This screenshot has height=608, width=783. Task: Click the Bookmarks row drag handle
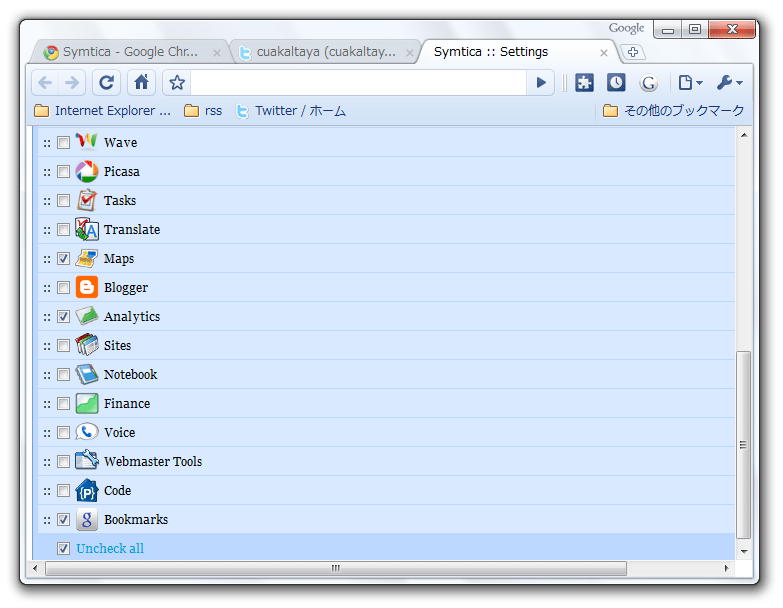(x=47, y=520)
